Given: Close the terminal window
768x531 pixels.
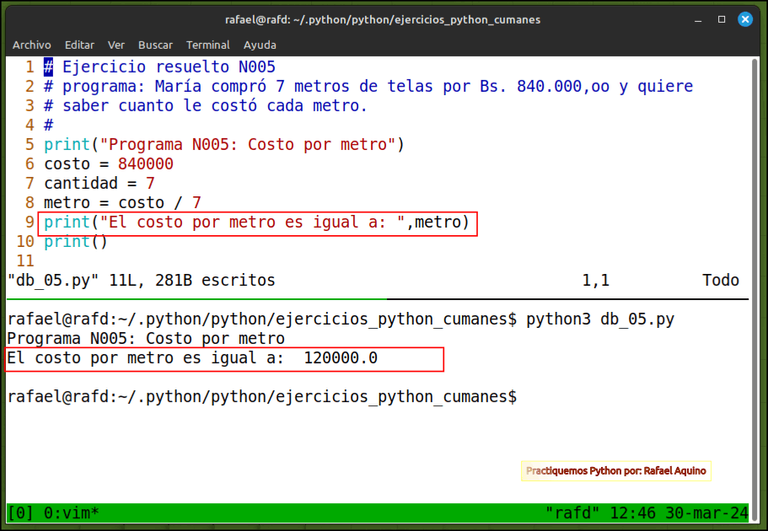Looking at the screenshot, I should pyautogui.click(x=745, y=20).
